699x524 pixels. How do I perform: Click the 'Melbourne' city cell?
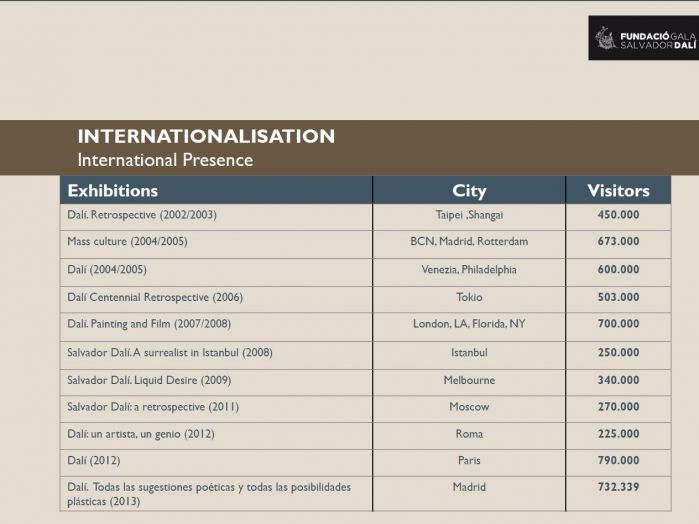[x=469, y=382]
